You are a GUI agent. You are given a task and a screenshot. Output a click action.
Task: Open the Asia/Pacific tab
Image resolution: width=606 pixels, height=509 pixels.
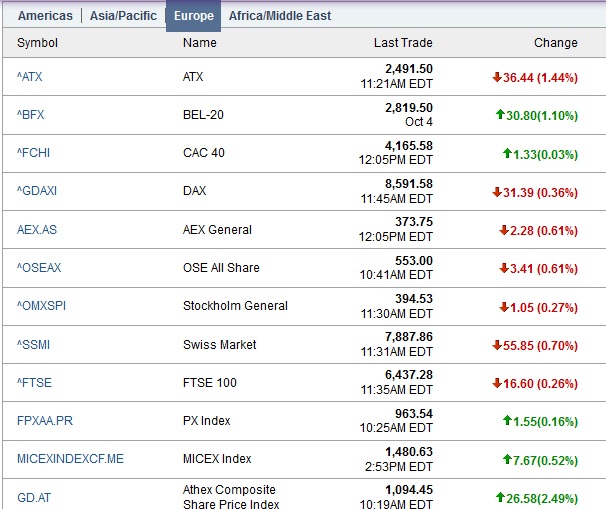tap(122, 16)
